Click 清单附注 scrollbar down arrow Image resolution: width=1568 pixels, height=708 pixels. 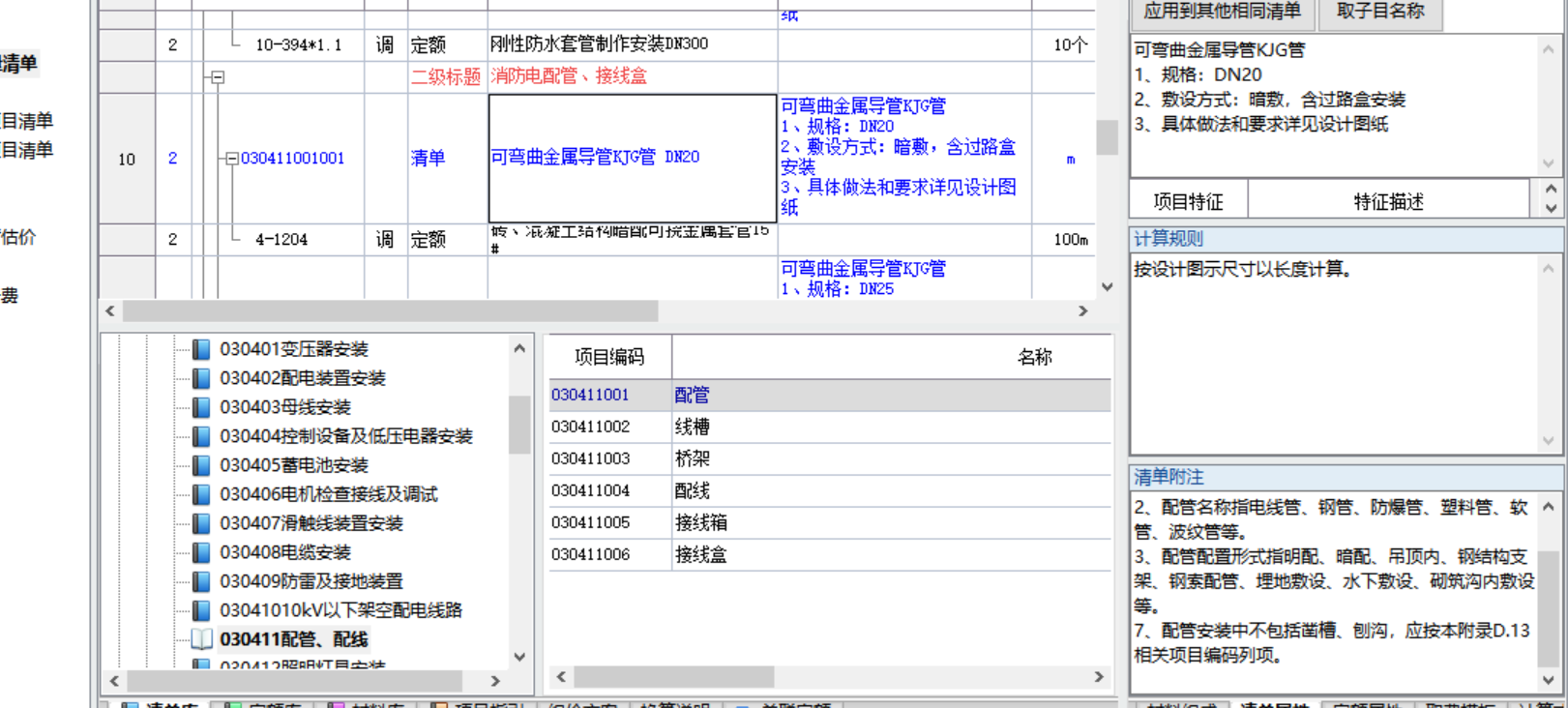tap(1549, 681)
